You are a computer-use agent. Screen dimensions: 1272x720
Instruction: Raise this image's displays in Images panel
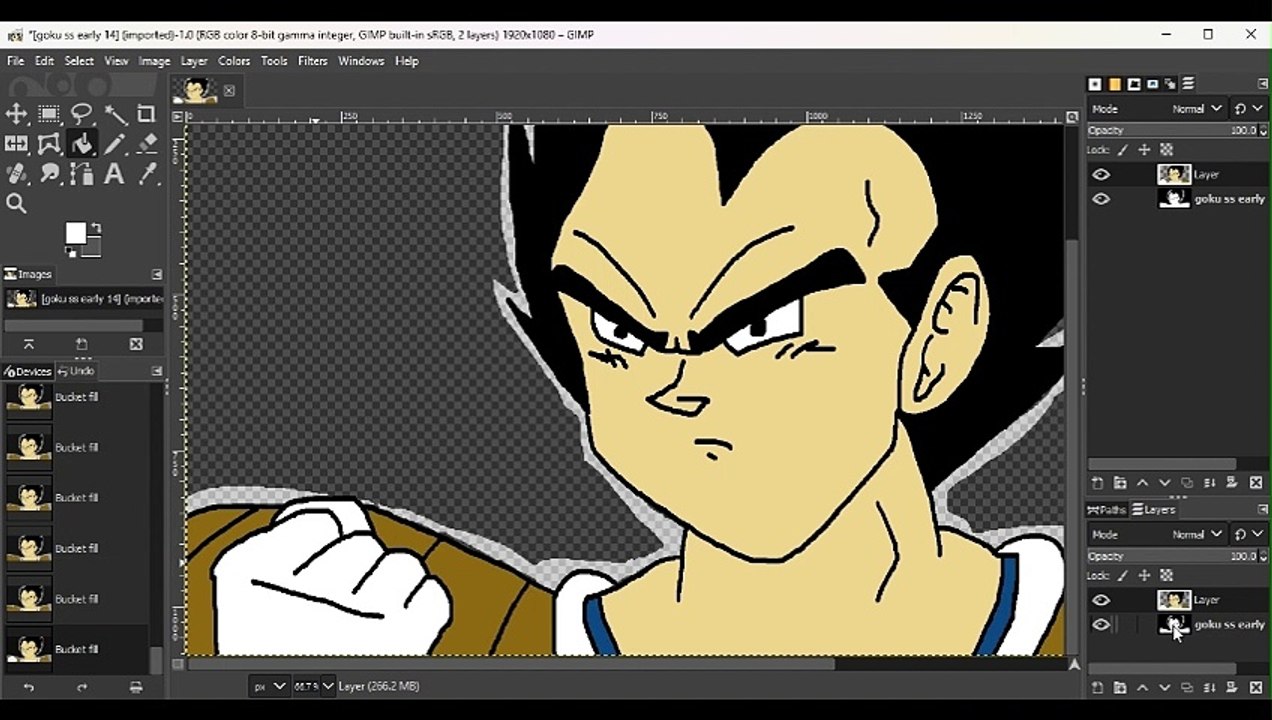pos(28,344)
